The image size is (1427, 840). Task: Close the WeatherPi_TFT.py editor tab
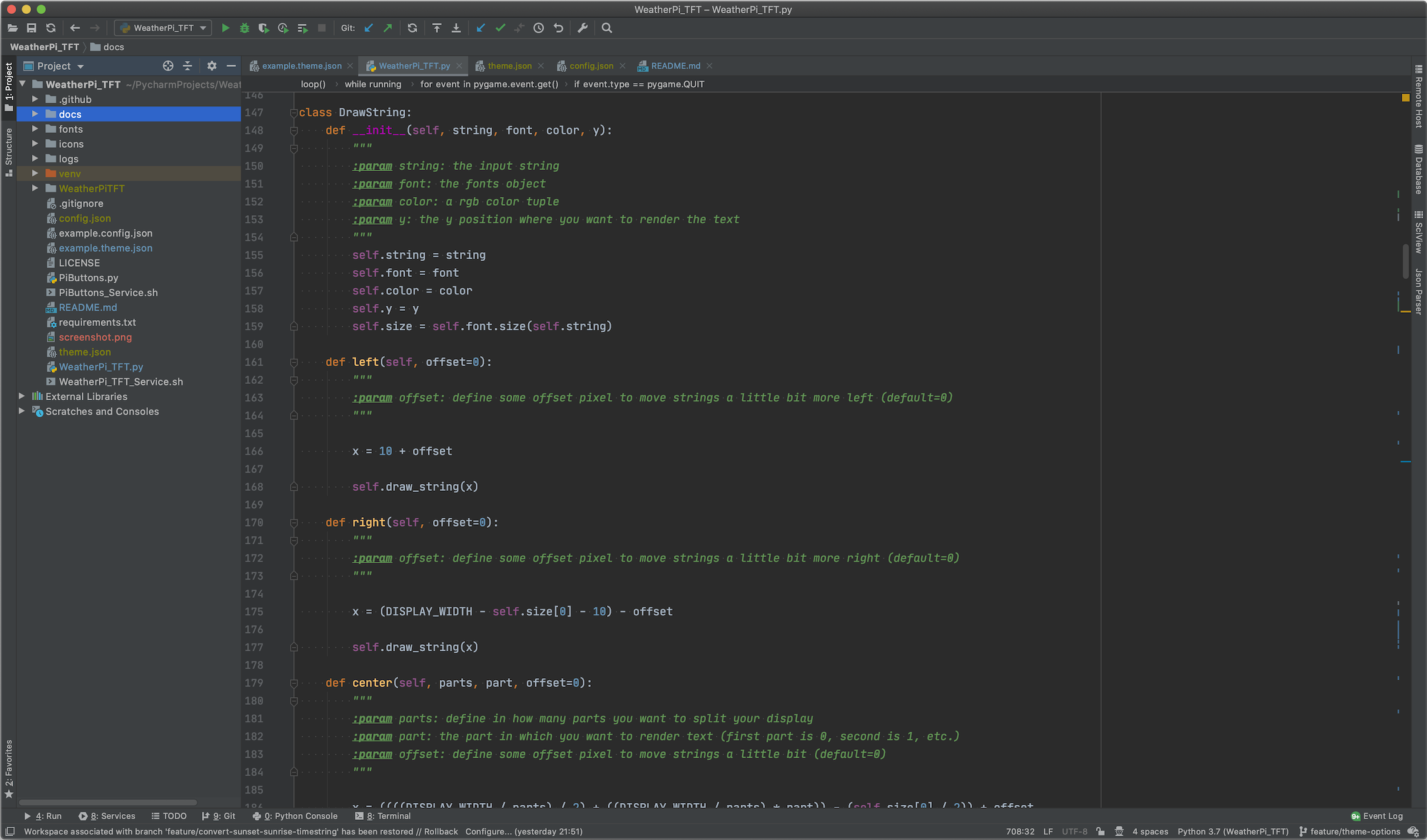point(459,65)
